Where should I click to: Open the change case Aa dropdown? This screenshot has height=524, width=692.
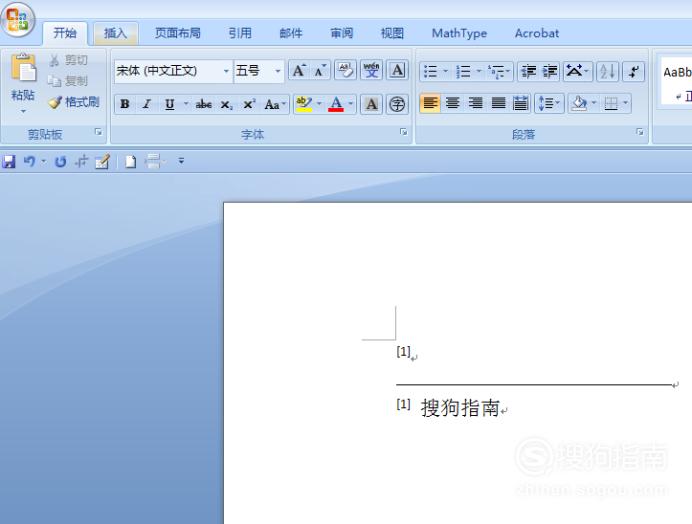tap(275, 105)
